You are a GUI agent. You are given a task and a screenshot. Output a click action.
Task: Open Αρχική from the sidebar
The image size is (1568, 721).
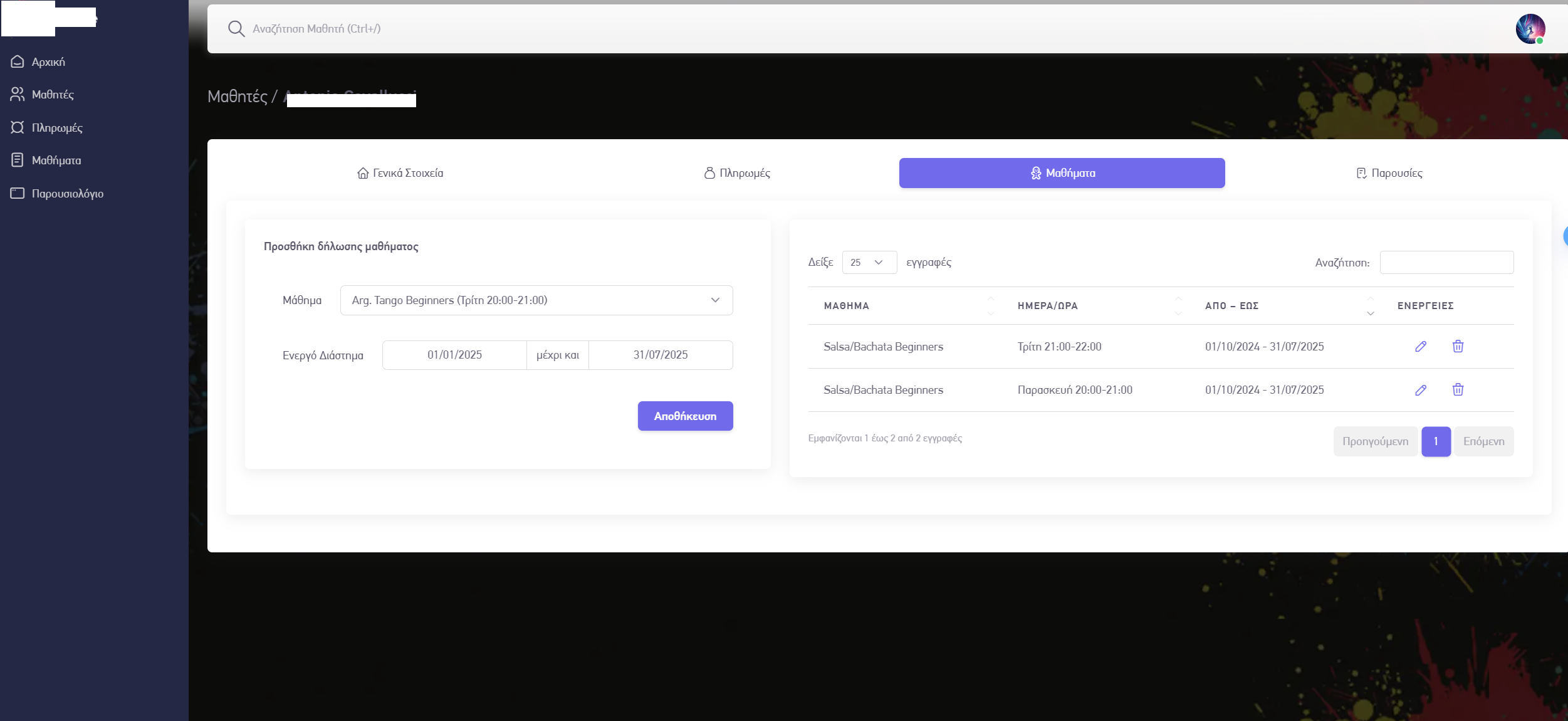click(48, 62)
